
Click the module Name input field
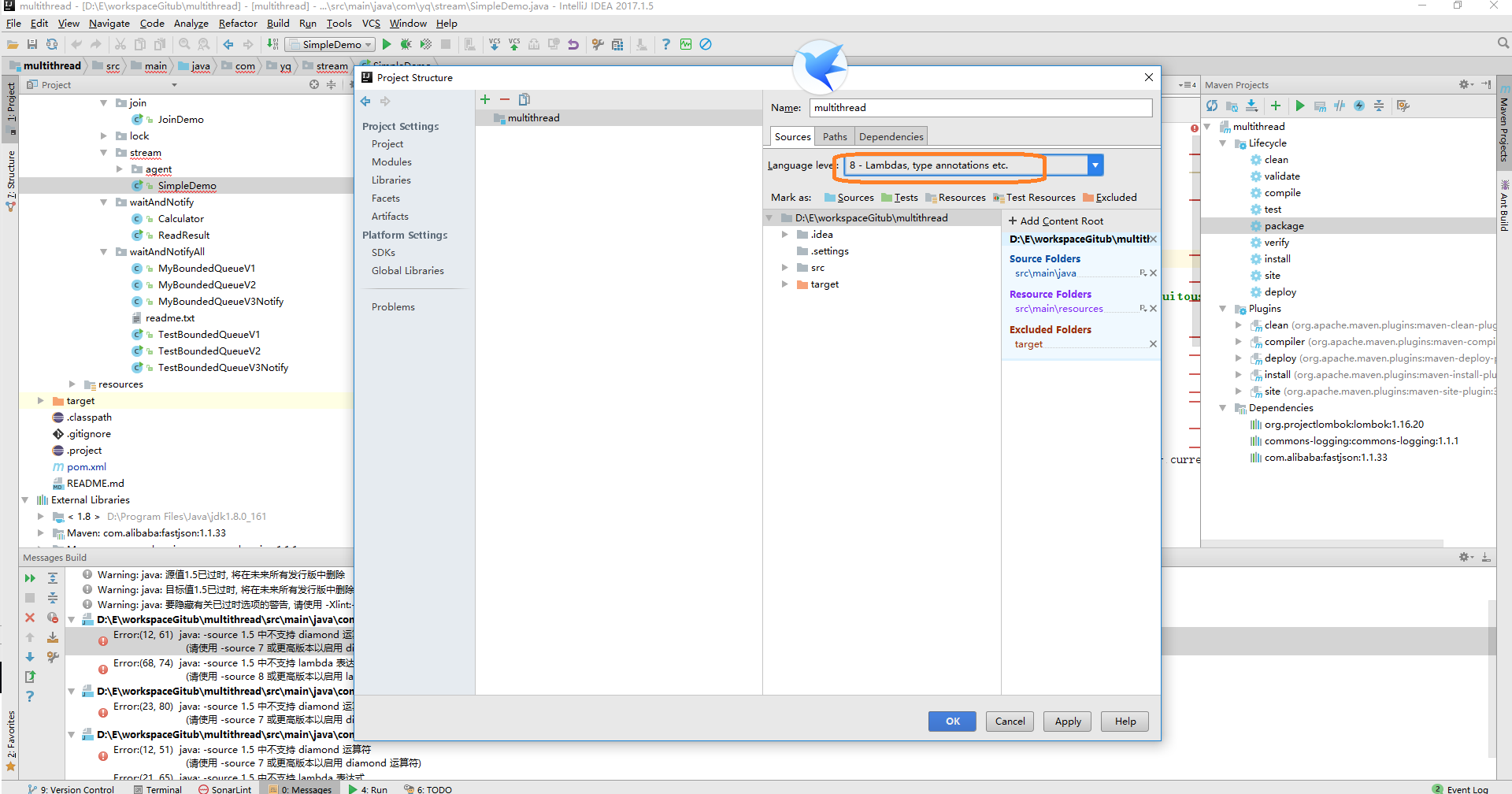(981, 108)
